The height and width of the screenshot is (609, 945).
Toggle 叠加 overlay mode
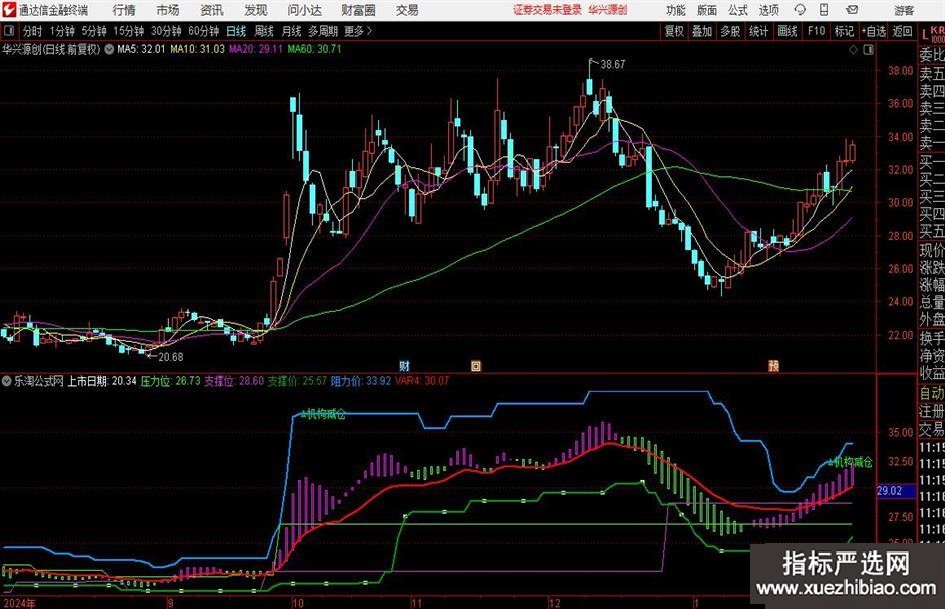pyautogui.click(x=703, y=31)
